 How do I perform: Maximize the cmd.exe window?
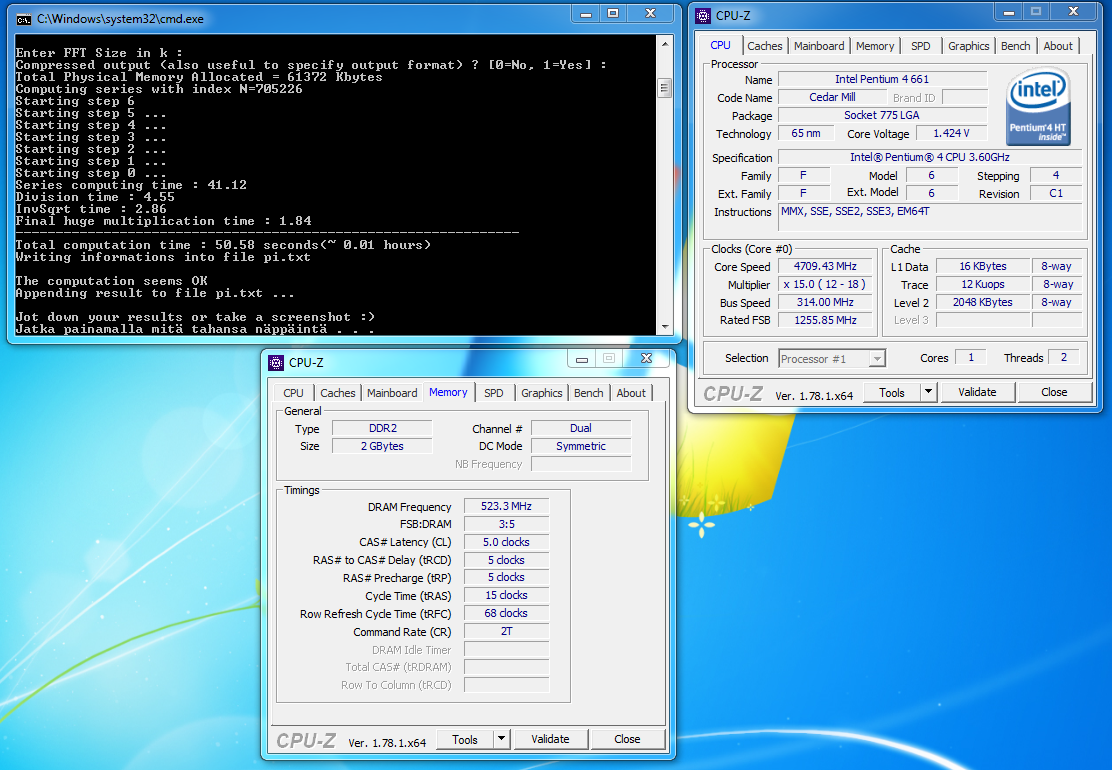click(x=613, y=14)
